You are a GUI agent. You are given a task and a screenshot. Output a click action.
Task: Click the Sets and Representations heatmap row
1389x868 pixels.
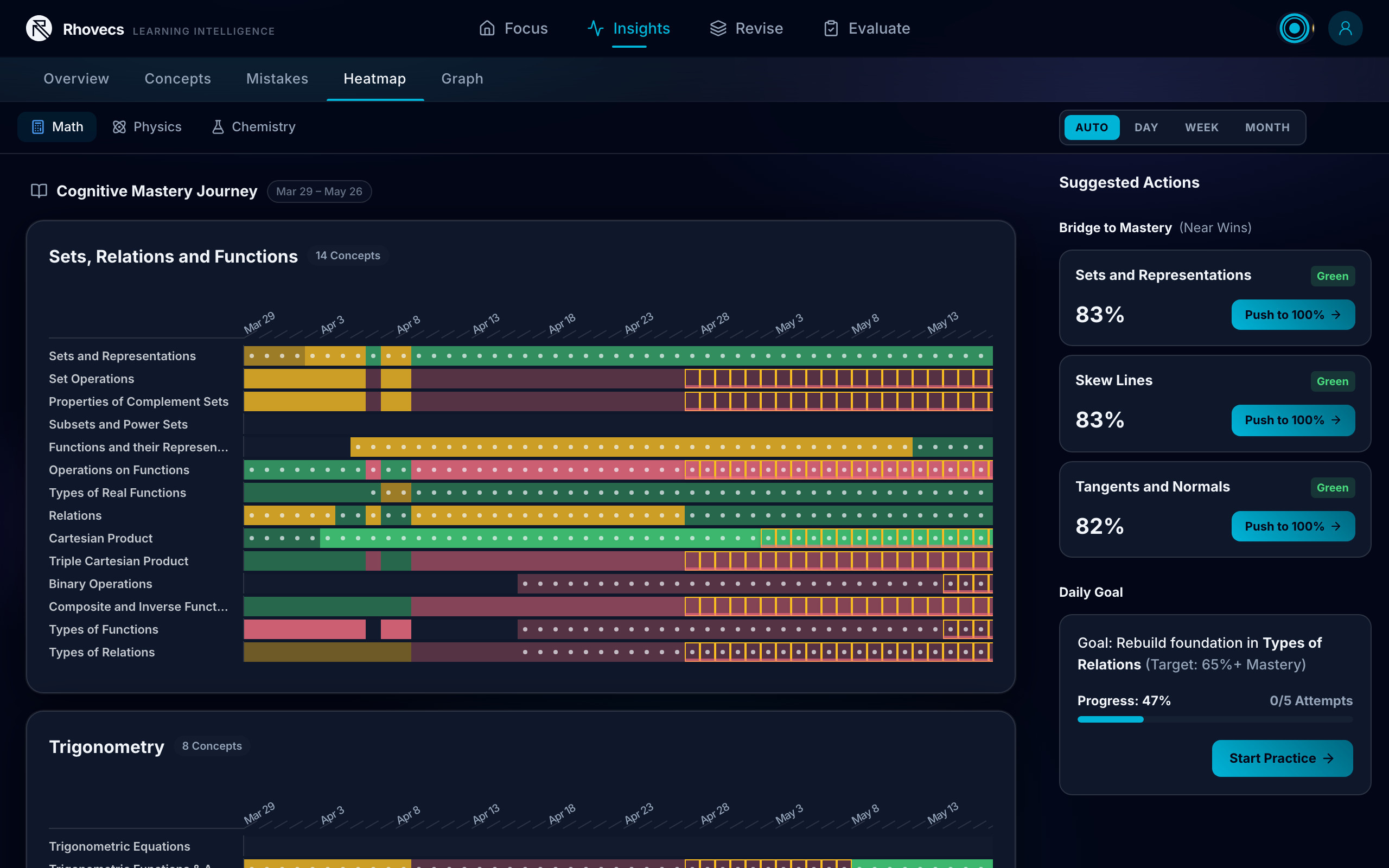[x=618, y=356]
